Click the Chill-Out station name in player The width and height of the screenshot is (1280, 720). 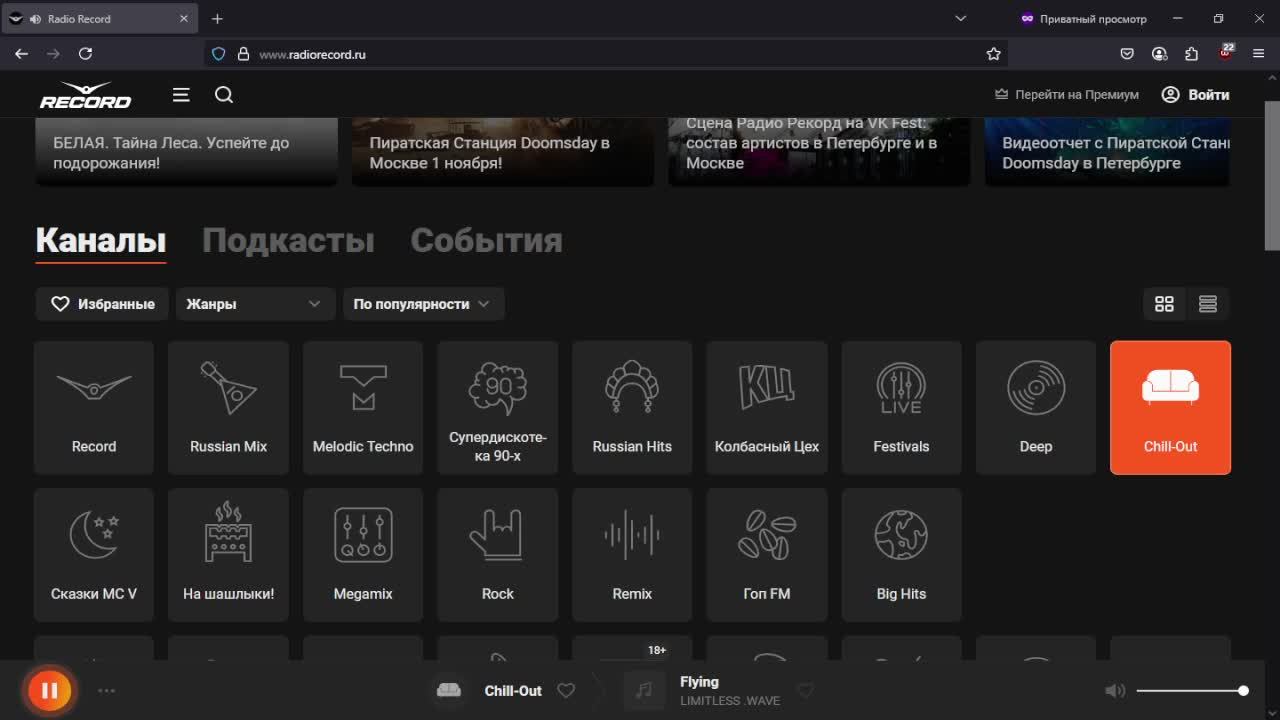pos(513,691)
